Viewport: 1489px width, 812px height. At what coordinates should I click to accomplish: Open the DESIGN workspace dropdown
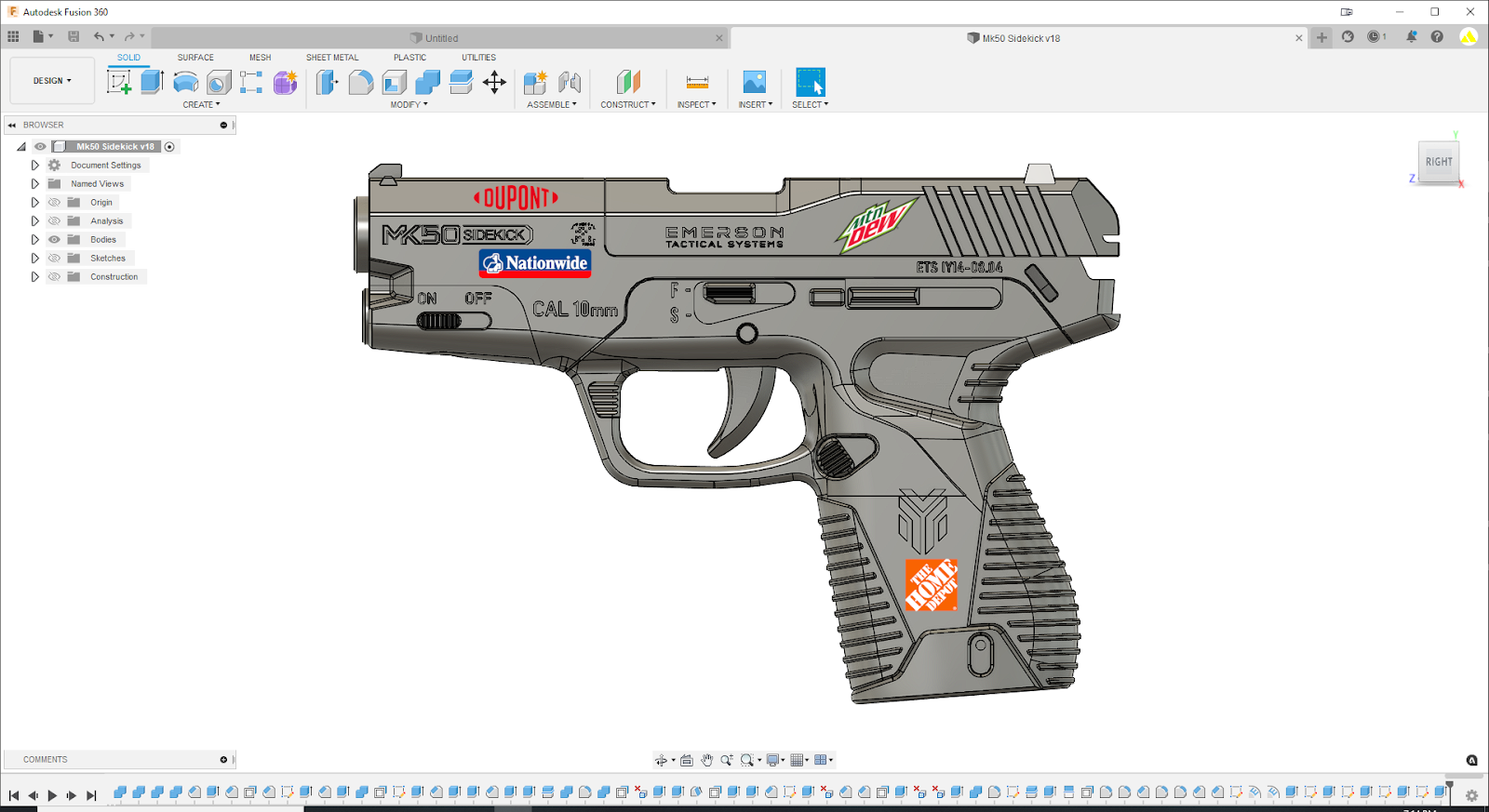tap(52, 81)
